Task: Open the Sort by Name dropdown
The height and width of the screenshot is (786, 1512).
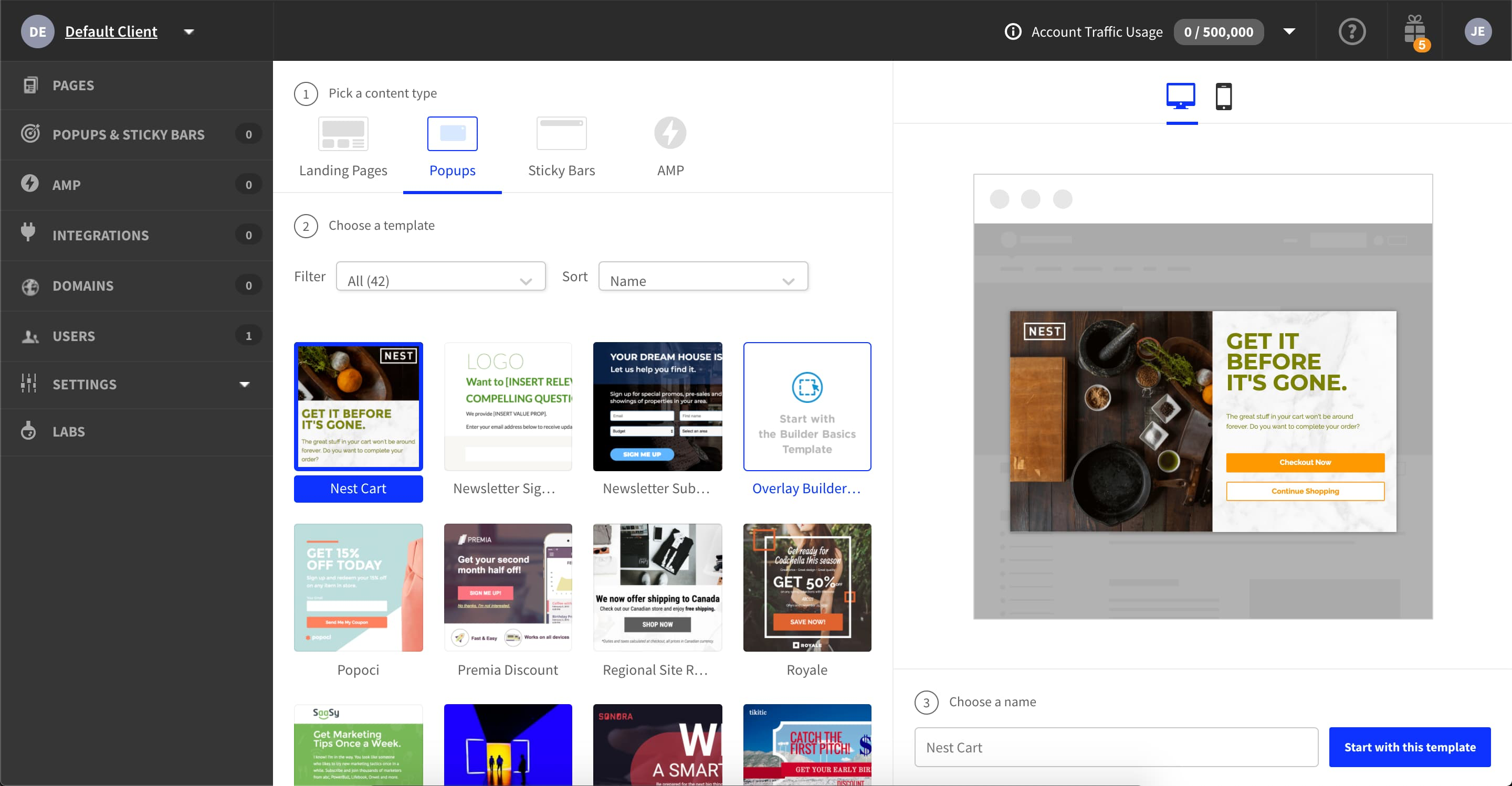Action: coord(702,277)
